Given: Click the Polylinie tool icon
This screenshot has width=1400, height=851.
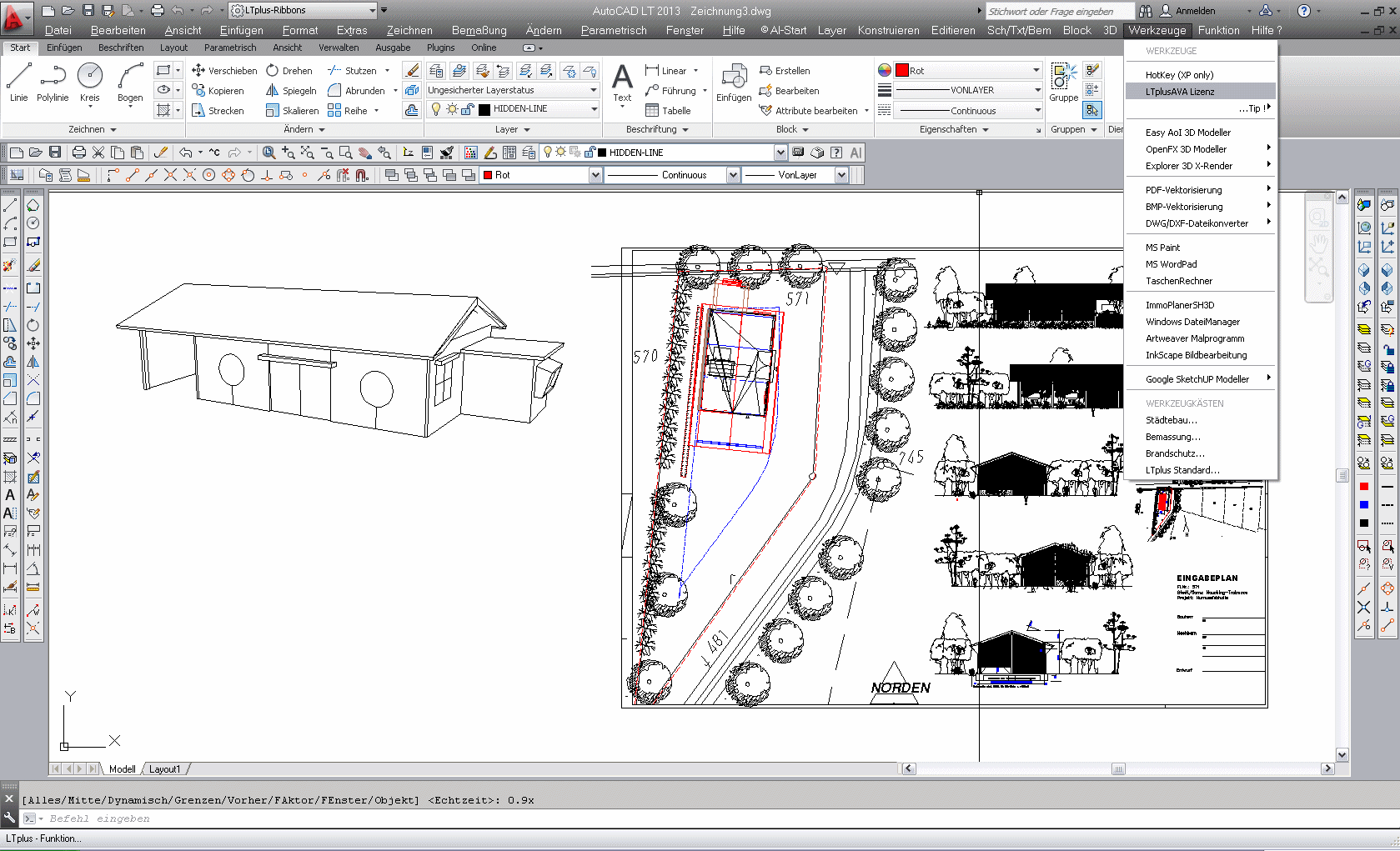Looking at the screenshot, I should pos(53,82).
